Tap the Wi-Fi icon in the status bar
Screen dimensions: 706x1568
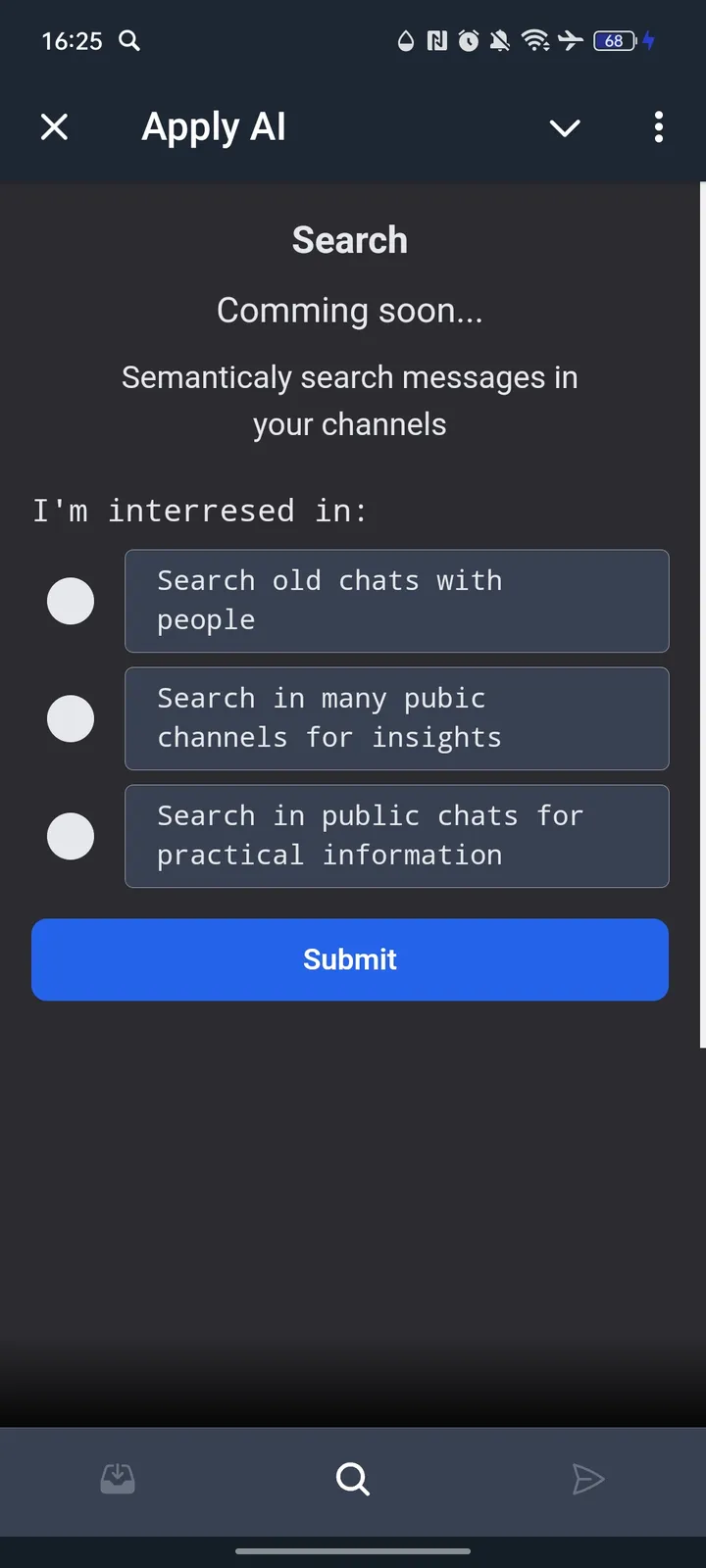tap(535, 41)
